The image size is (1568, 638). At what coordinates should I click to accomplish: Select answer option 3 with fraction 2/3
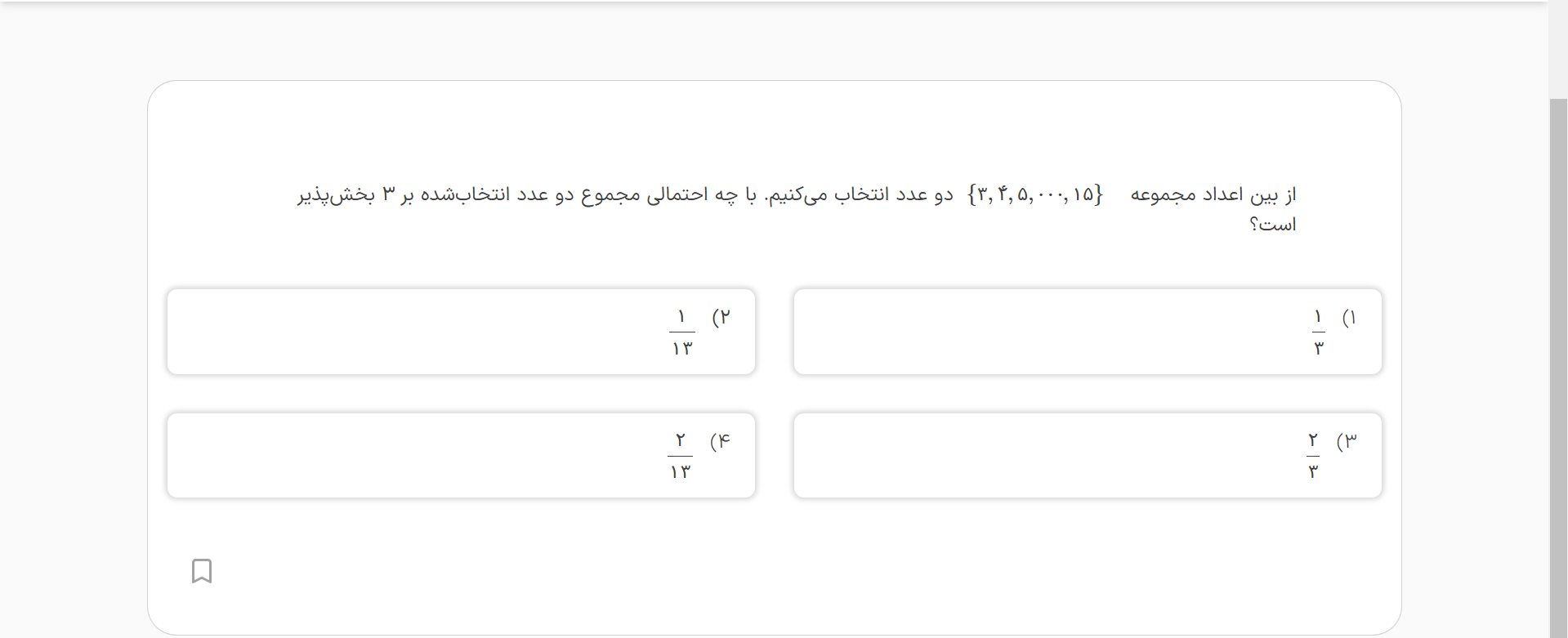[x=1087, y=456]
